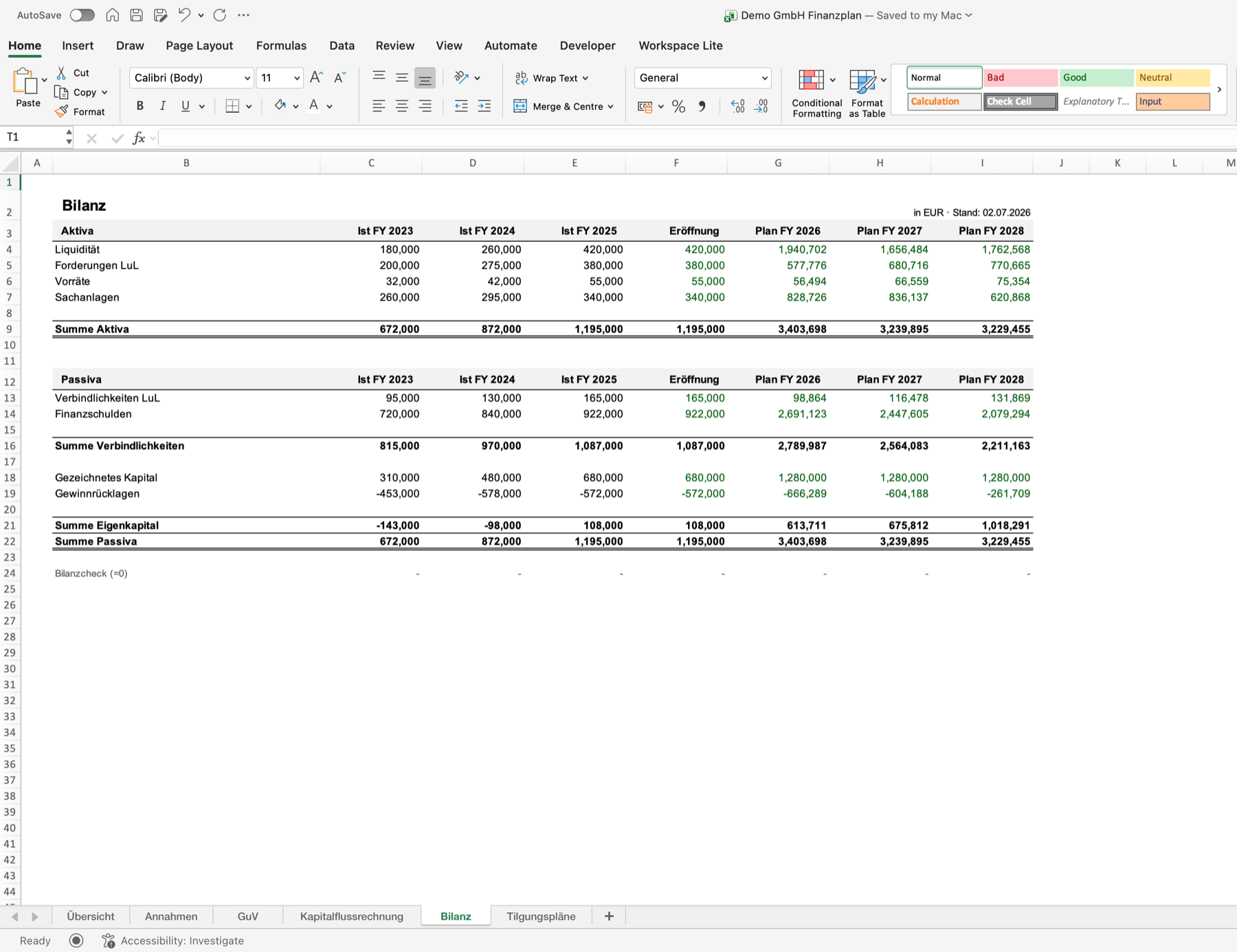Screen dimensions: 1237x952
Task: Click the Increase Decimal icon
Action: pyautogui.click(x=737, y=106)
